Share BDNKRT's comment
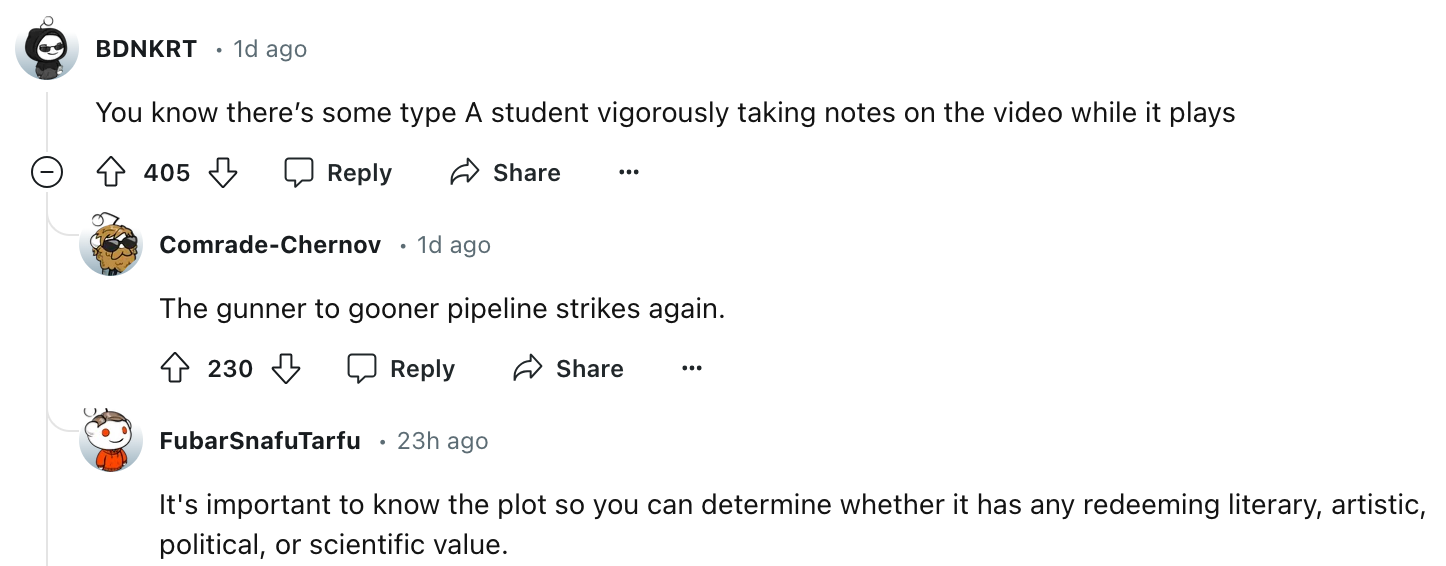The width and height of the screenshot is (1446, 566). (505, 173)
